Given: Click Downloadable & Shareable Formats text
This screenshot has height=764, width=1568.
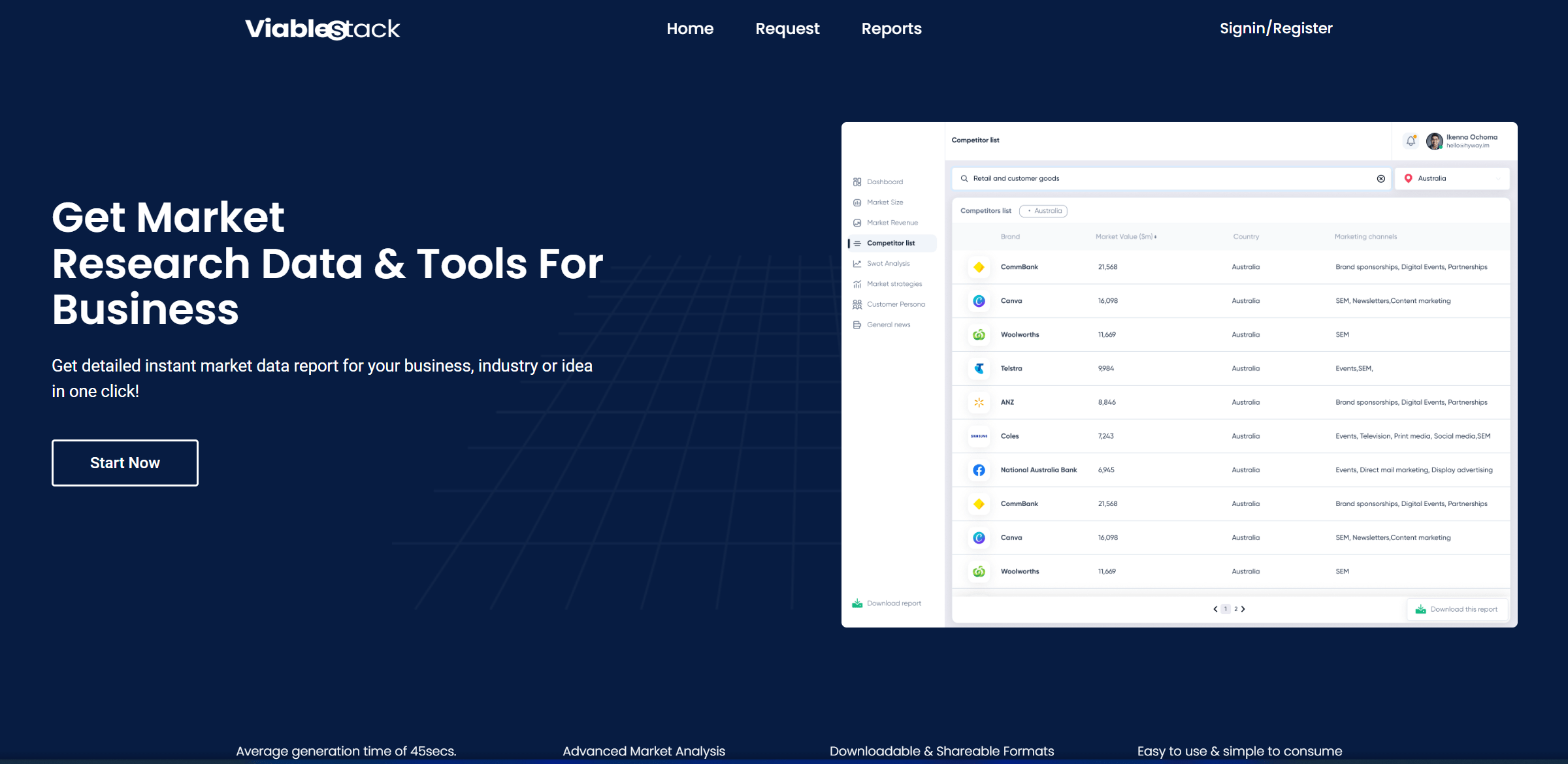Looking at the screenshot, I should [x=941, y=751].
